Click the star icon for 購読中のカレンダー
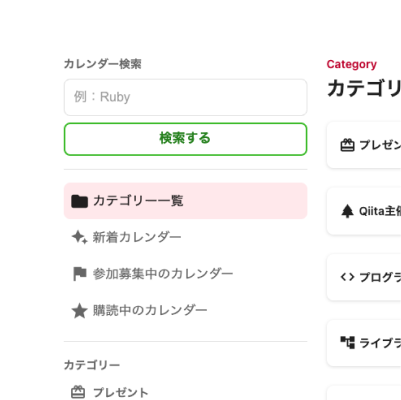Image resolution: width=401 pixels, height=400 pixels. coord(79,311)
